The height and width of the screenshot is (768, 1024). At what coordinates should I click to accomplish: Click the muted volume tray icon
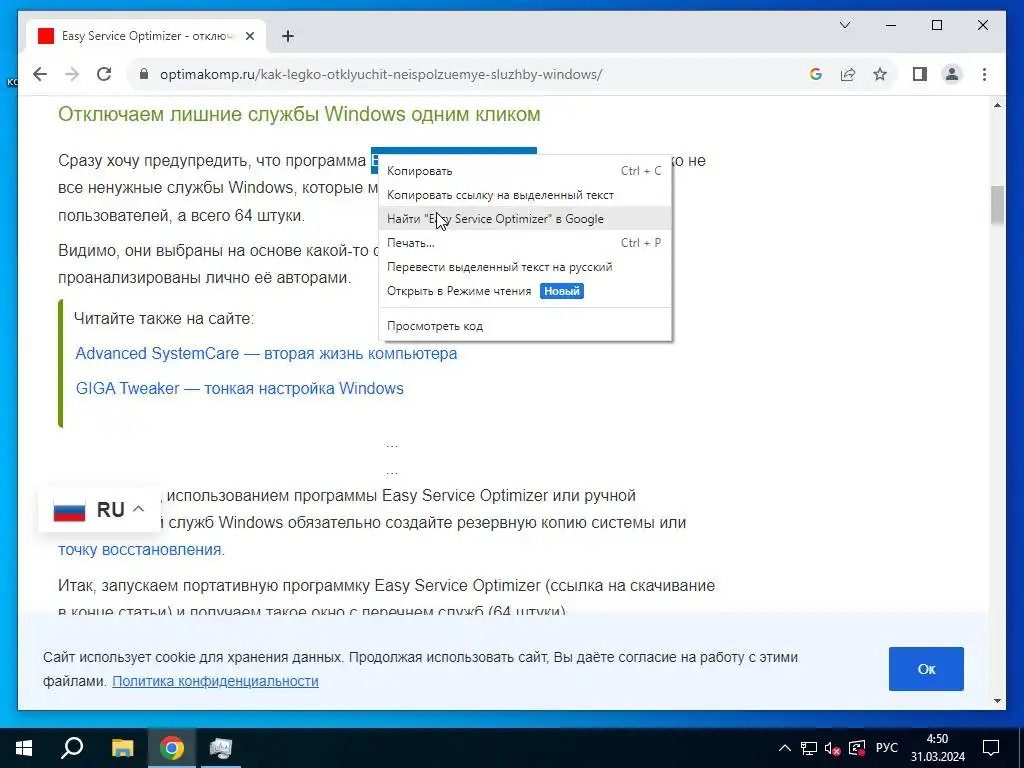(x=832, y=748)
